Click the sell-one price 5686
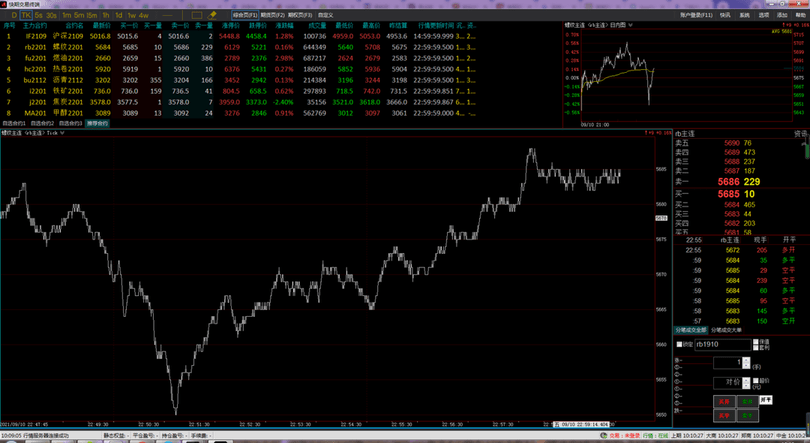The height and width of the screenshot is (443, 810). coord(728,182)
